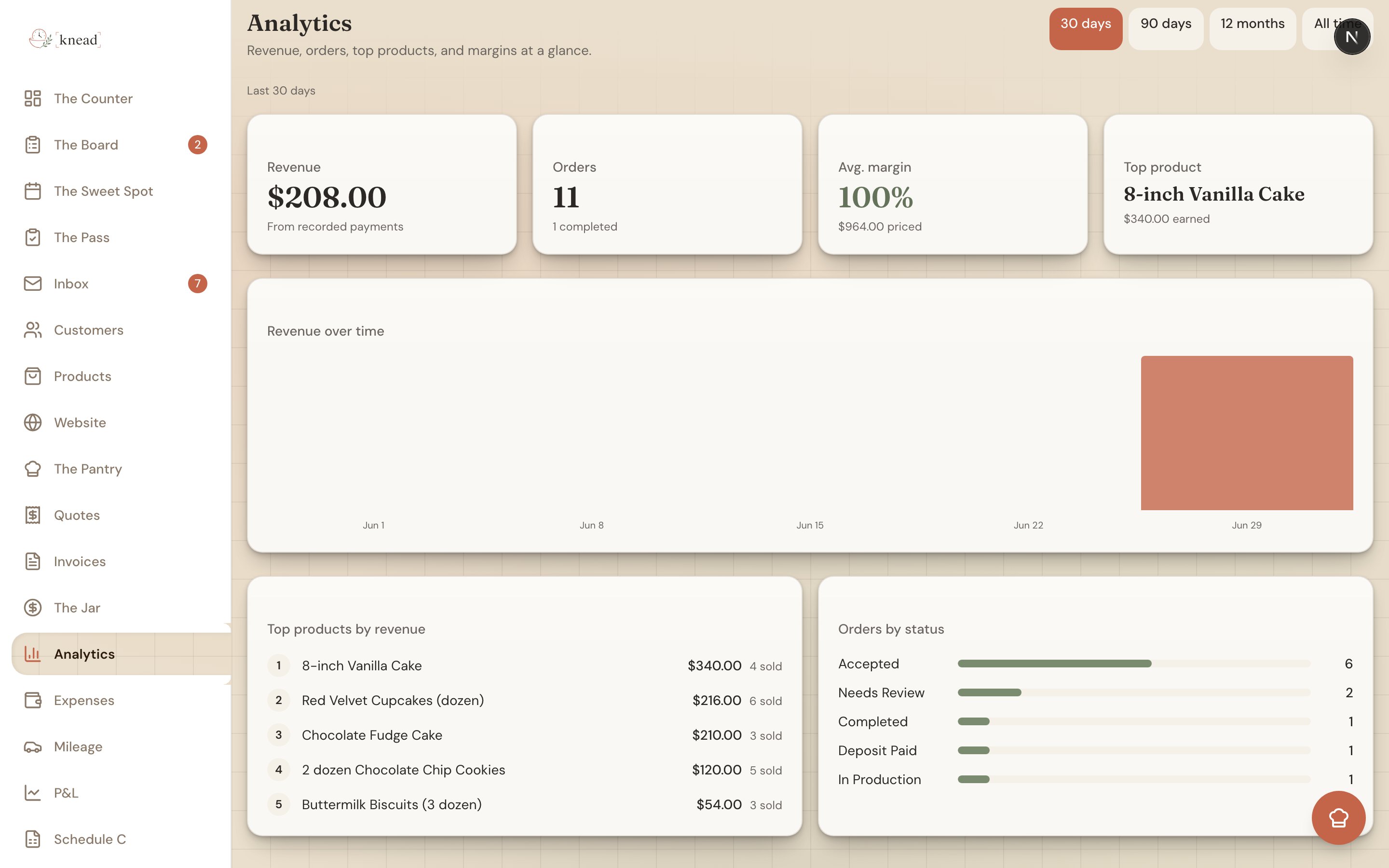1389x868 pixels.
Task: Select the Buttermilk Biscuits (3 dozen) row
Action: pyautogui.click(x=525, y=804)
